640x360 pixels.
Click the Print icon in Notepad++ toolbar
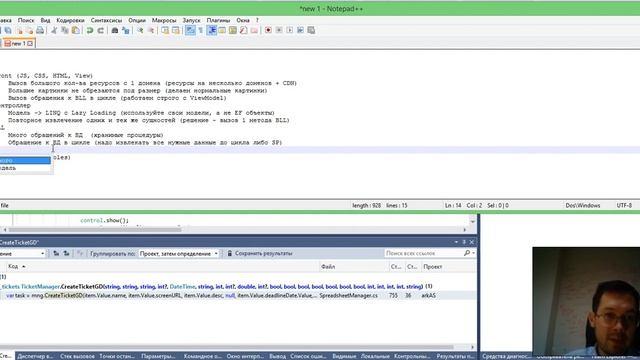(x=40, y=30)
